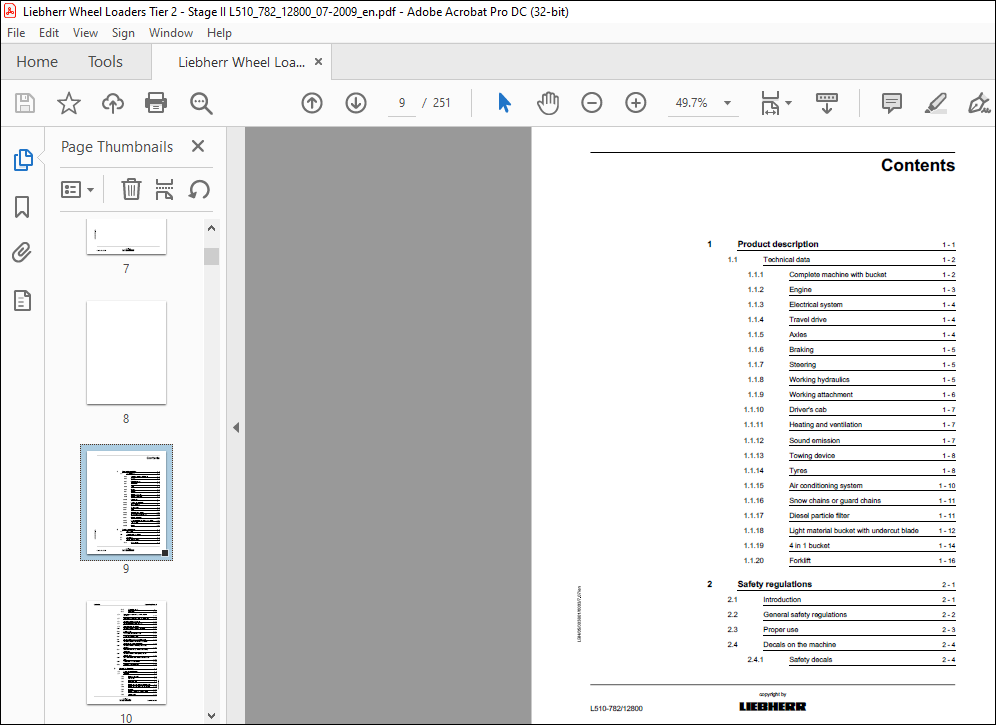Open Product description contents link
996x725 pixels.
click(x=777, y=244)
